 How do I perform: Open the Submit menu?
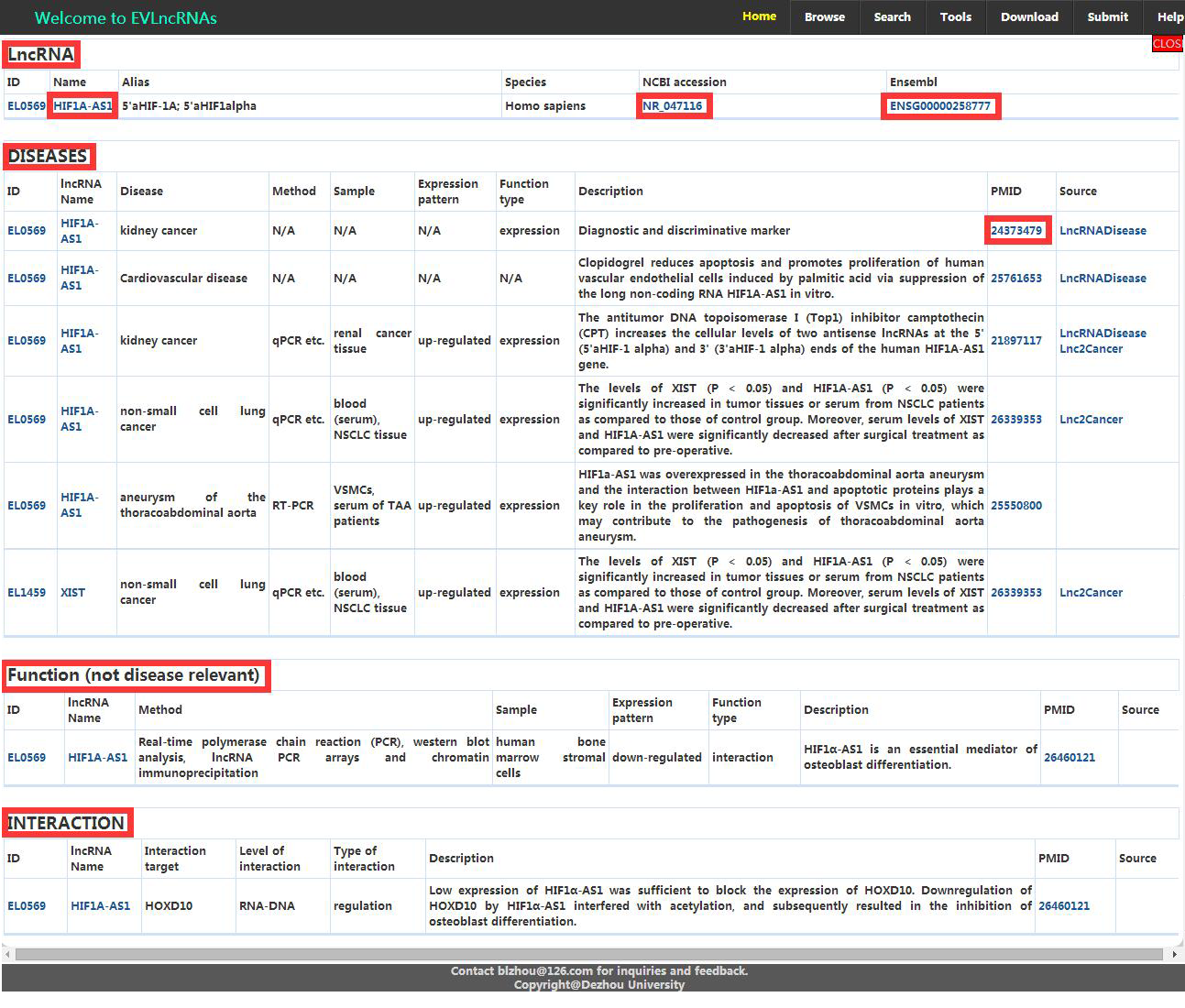1107,16
